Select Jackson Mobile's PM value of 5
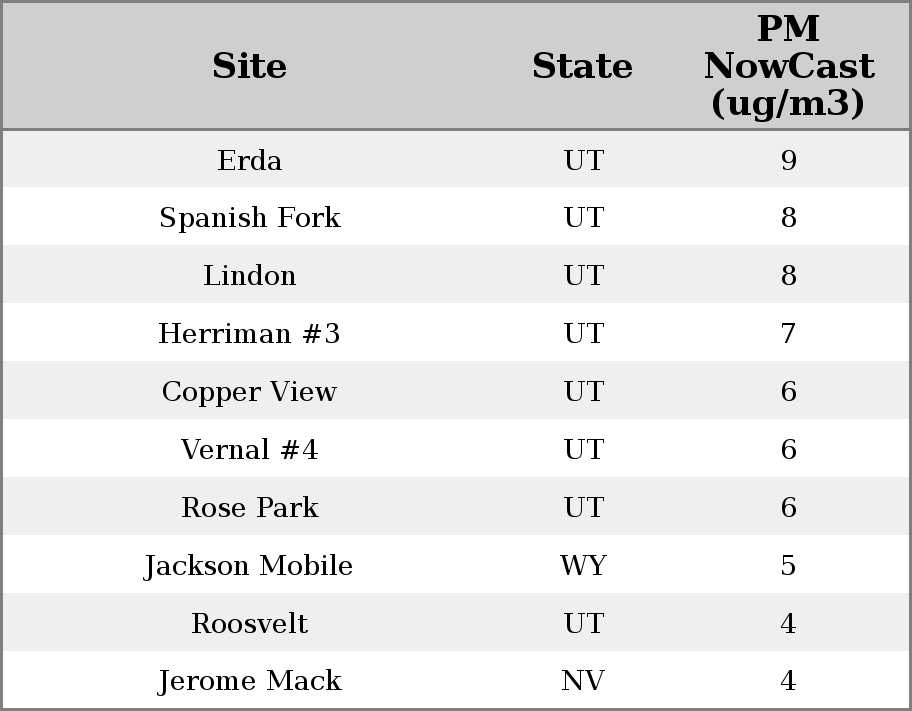912x711 pixels. tap(788, 566)
